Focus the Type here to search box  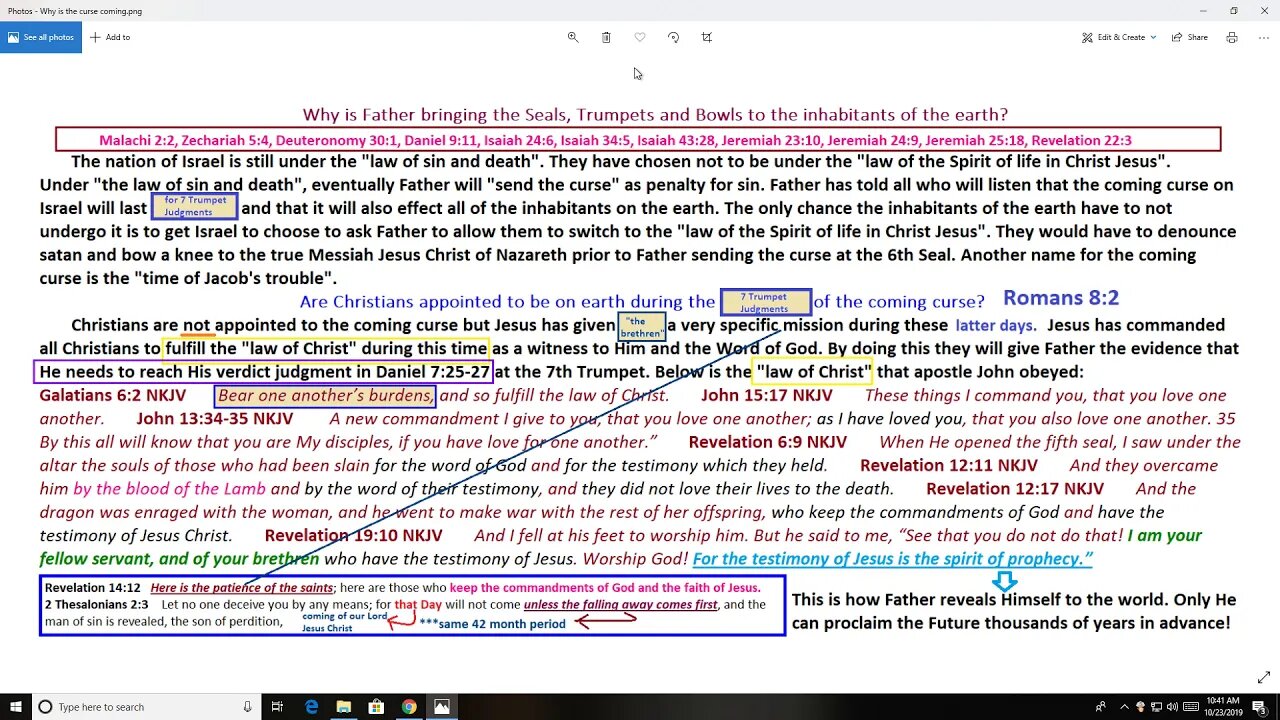click(x=145, y=707)
